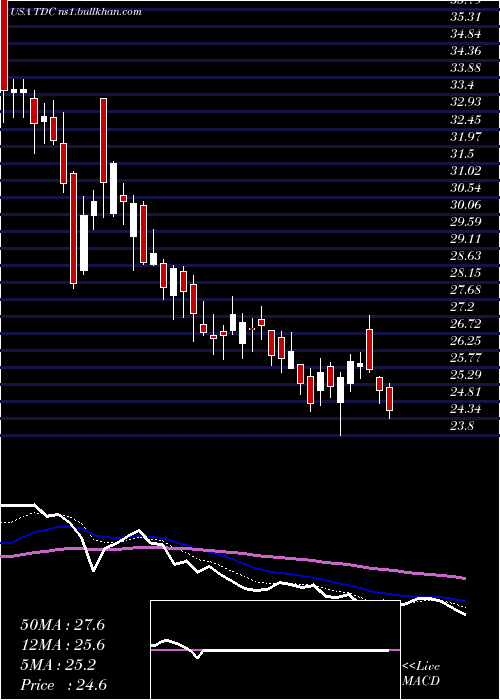The width and height of the screenshot is (500, 700).
Task: Click inside the MACD inset chart box
Action: pyautogui.click(x=275, y=650)
